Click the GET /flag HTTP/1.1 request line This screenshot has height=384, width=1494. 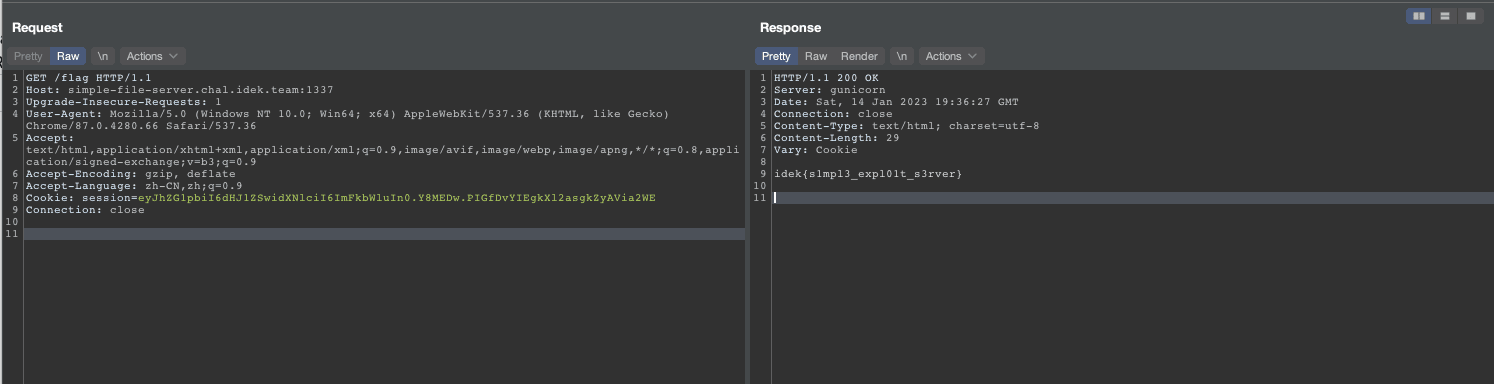(88, 78)
